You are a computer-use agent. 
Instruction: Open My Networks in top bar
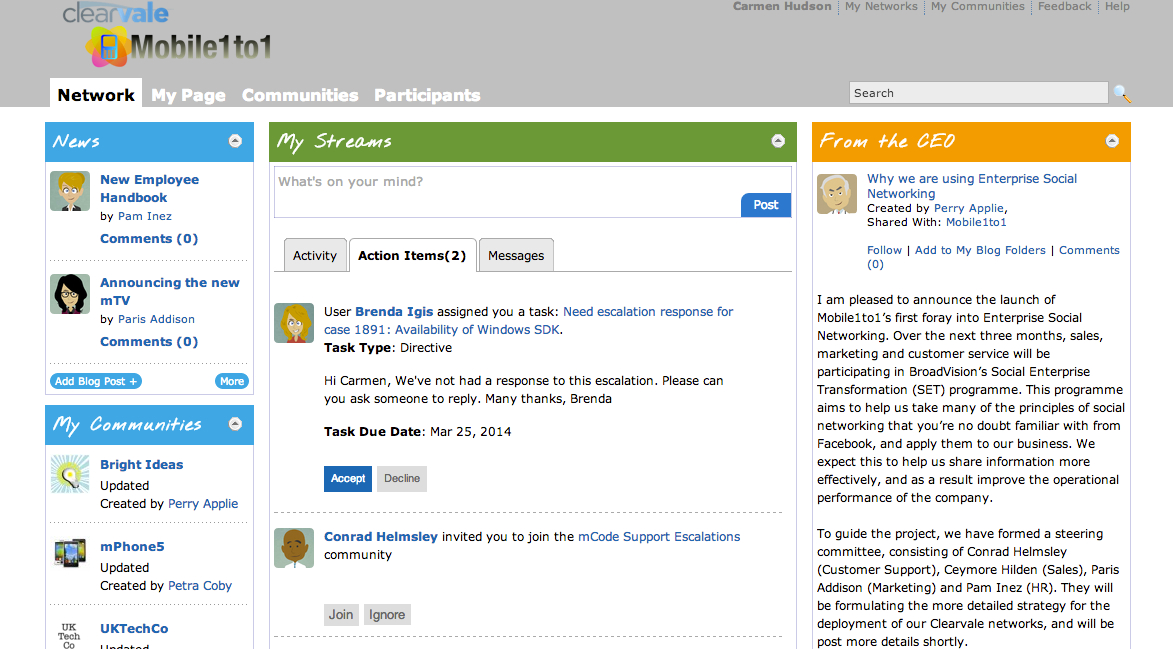[881, 6]
